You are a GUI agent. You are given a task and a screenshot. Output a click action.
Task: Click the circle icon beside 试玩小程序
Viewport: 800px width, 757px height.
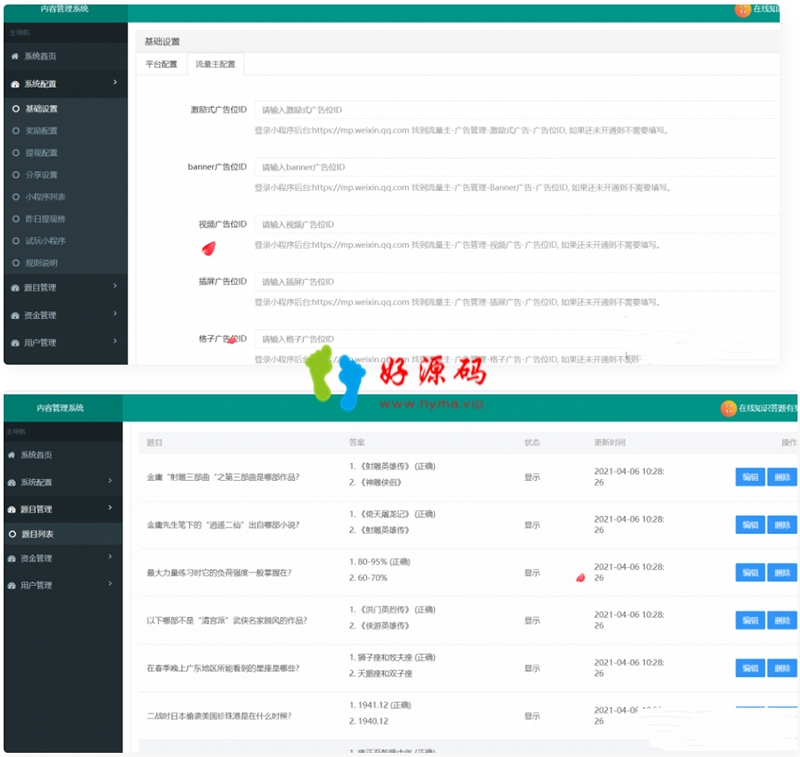16,241
